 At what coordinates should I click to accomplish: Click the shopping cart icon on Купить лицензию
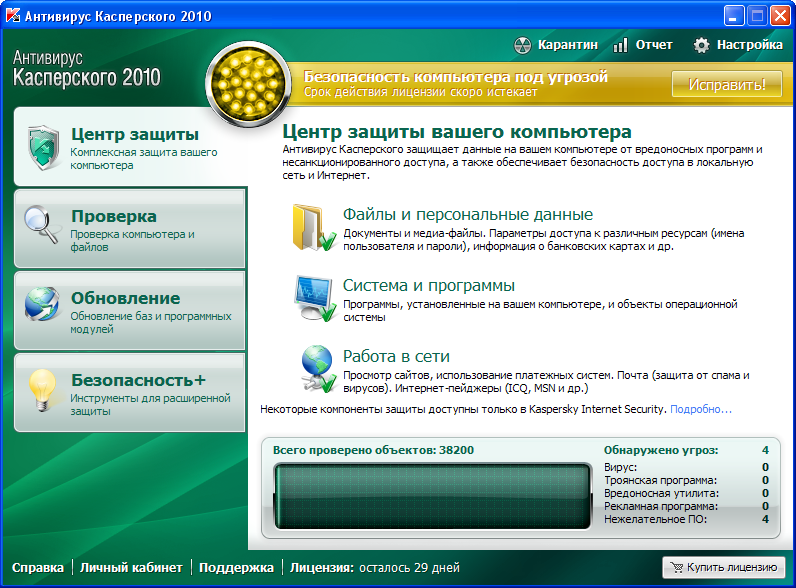coord(677,567)
